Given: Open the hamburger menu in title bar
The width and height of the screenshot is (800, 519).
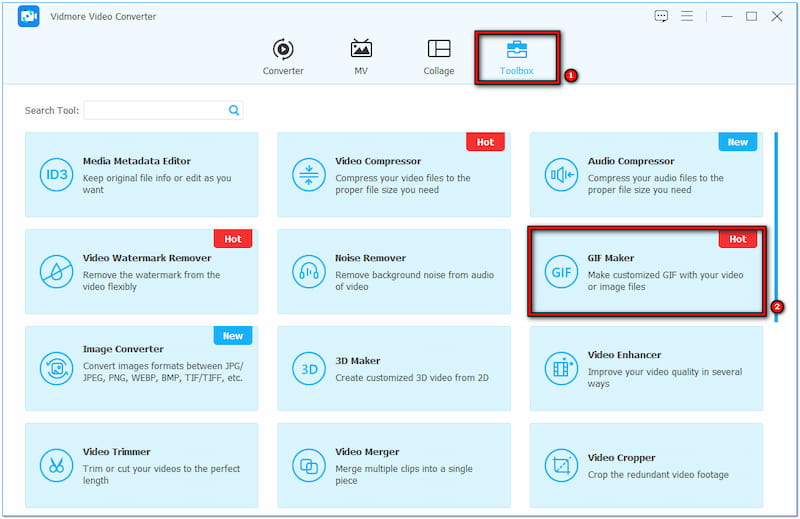Looking at the screenshot, I should [687, 16].
